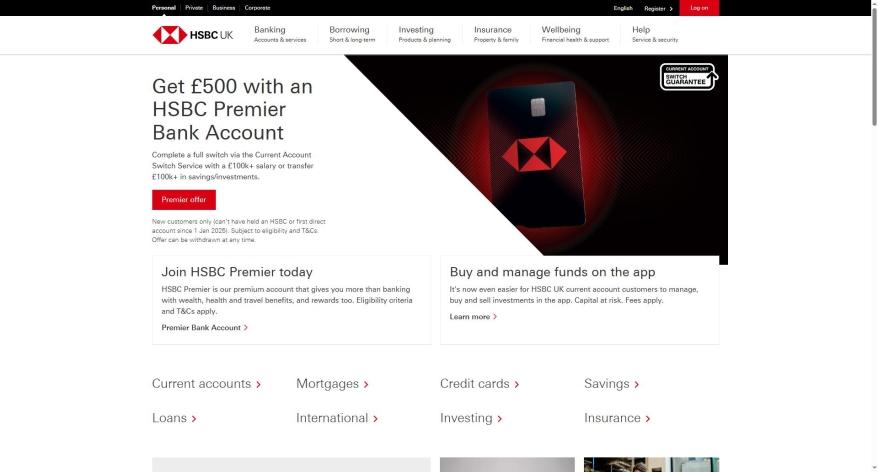Click the red Premier offer button

coord(184,200)
